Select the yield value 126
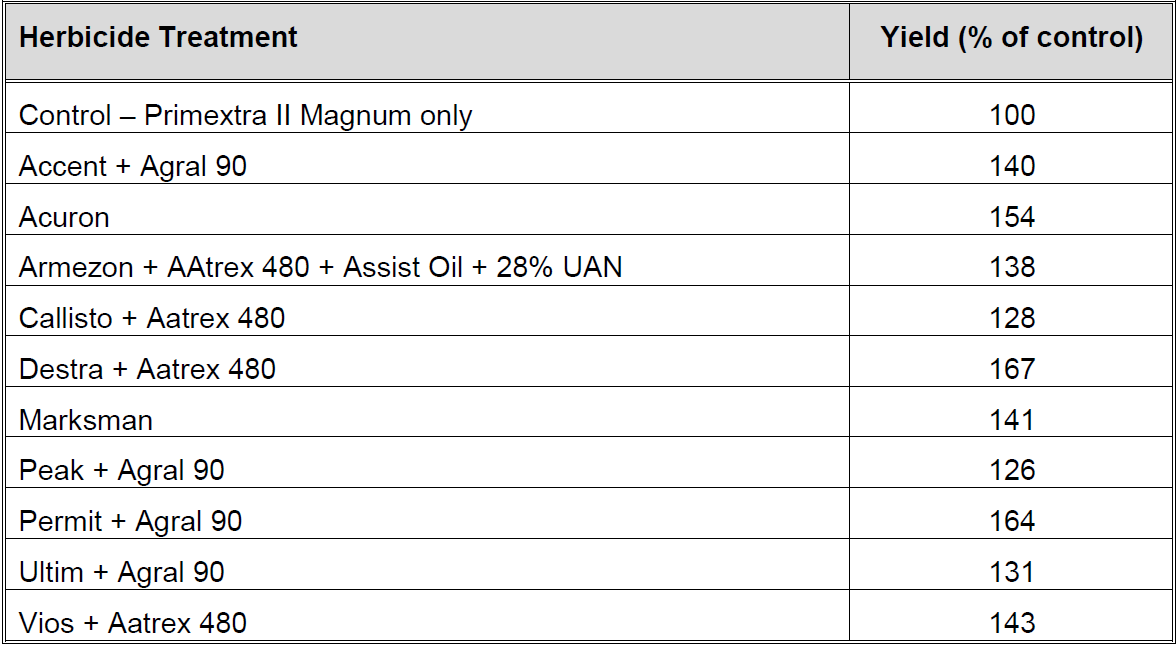This screenshot has height=646, width=1176. pyautogui.click(x=1012, y=470)
